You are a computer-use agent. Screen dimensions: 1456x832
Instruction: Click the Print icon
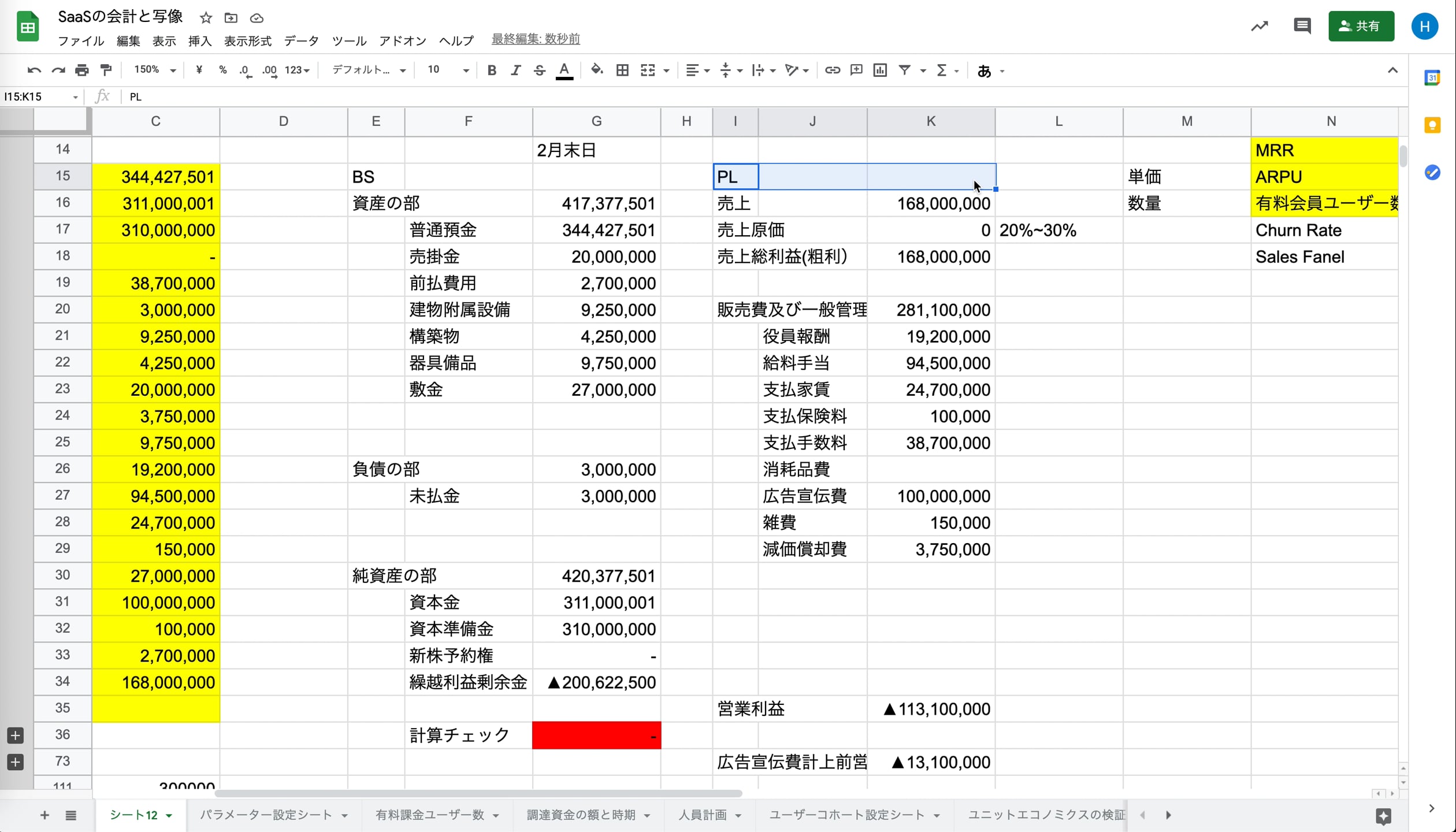tap(82, 70)
